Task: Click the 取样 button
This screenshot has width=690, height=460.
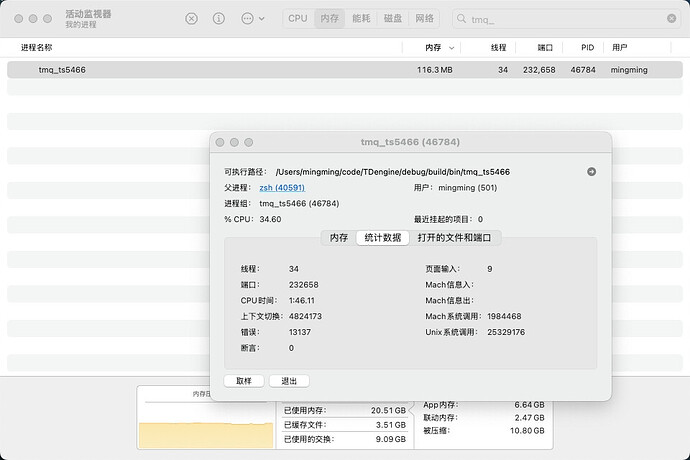Action: coord(244,381)
